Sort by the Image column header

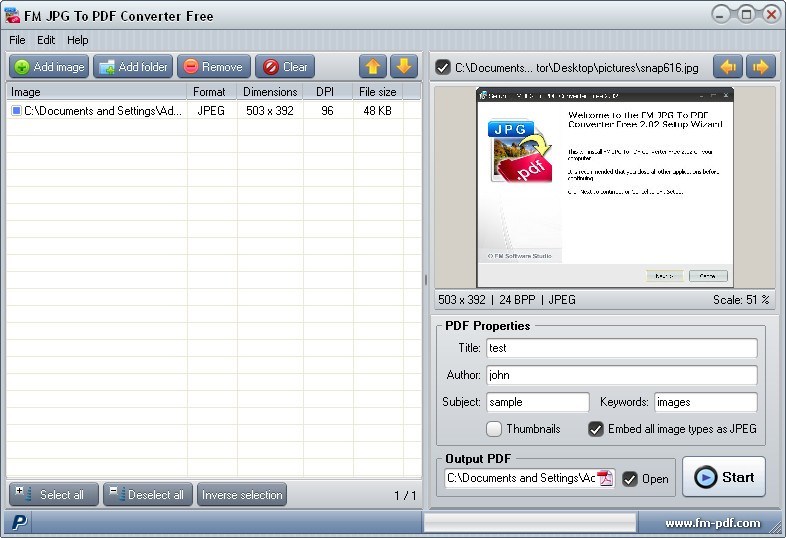coord(96,92)
